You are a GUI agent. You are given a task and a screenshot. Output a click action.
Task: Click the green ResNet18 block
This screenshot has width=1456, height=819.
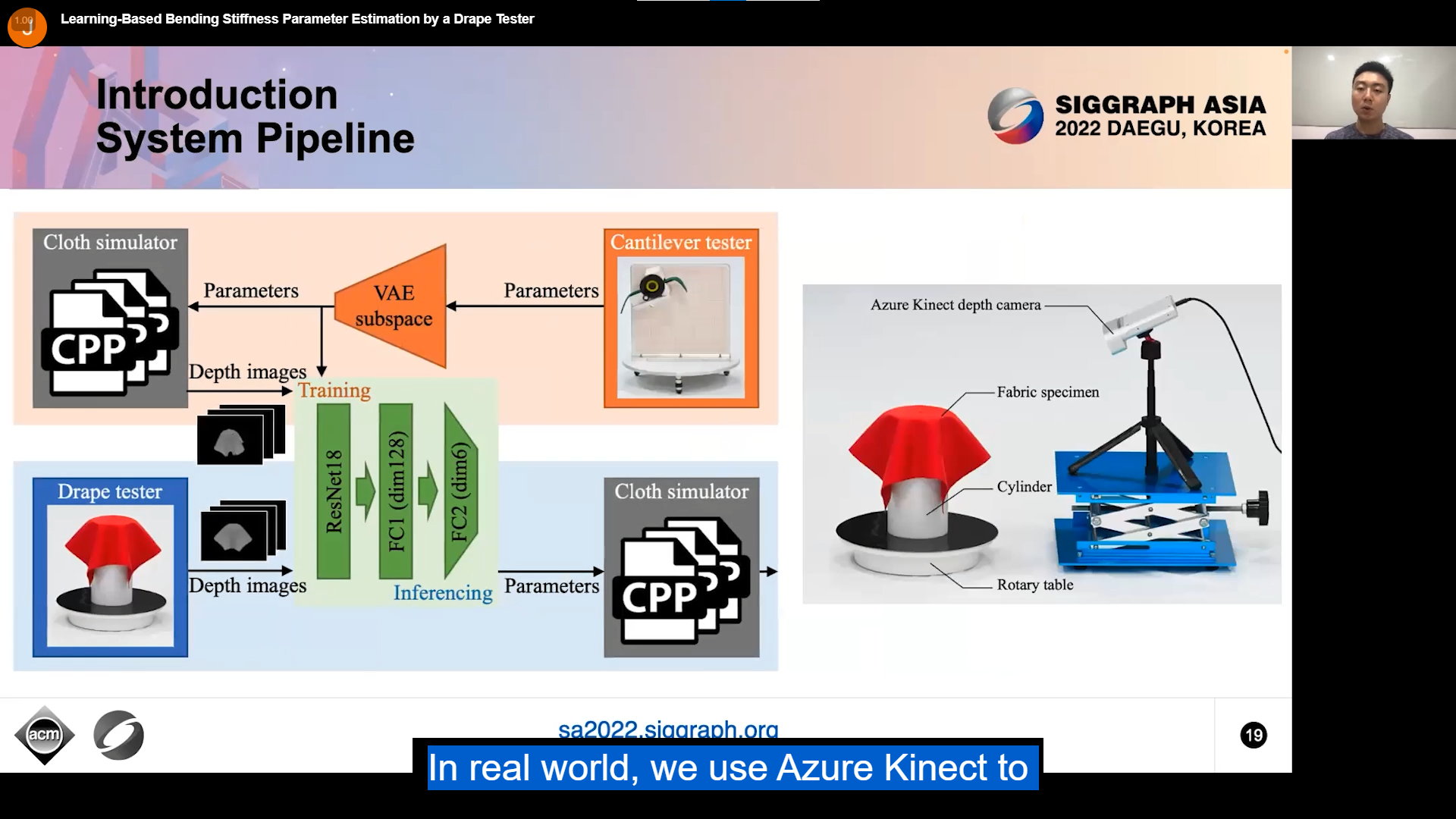(x=334, y=491)
